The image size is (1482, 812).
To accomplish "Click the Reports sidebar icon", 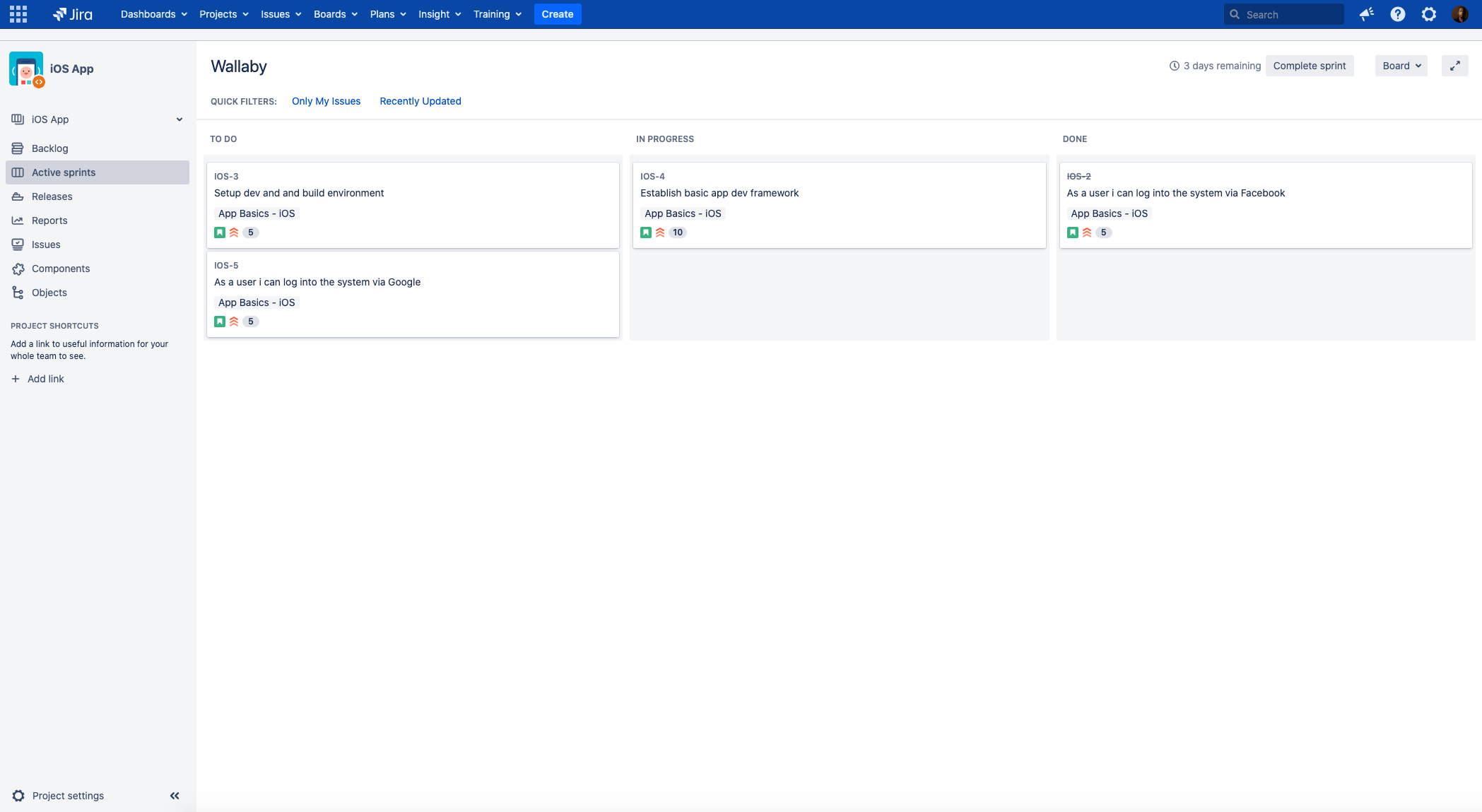I will [x=18, y=220].
